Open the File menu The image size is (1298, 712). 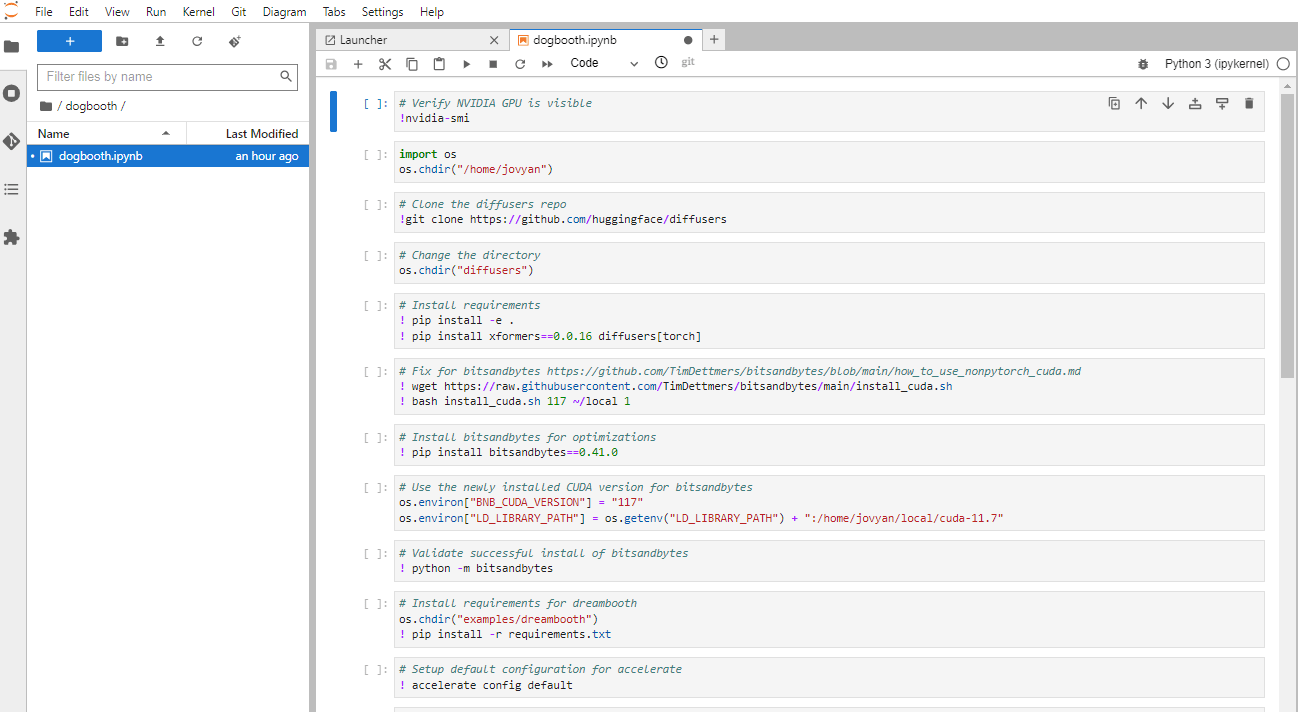(x=44, y=12)
